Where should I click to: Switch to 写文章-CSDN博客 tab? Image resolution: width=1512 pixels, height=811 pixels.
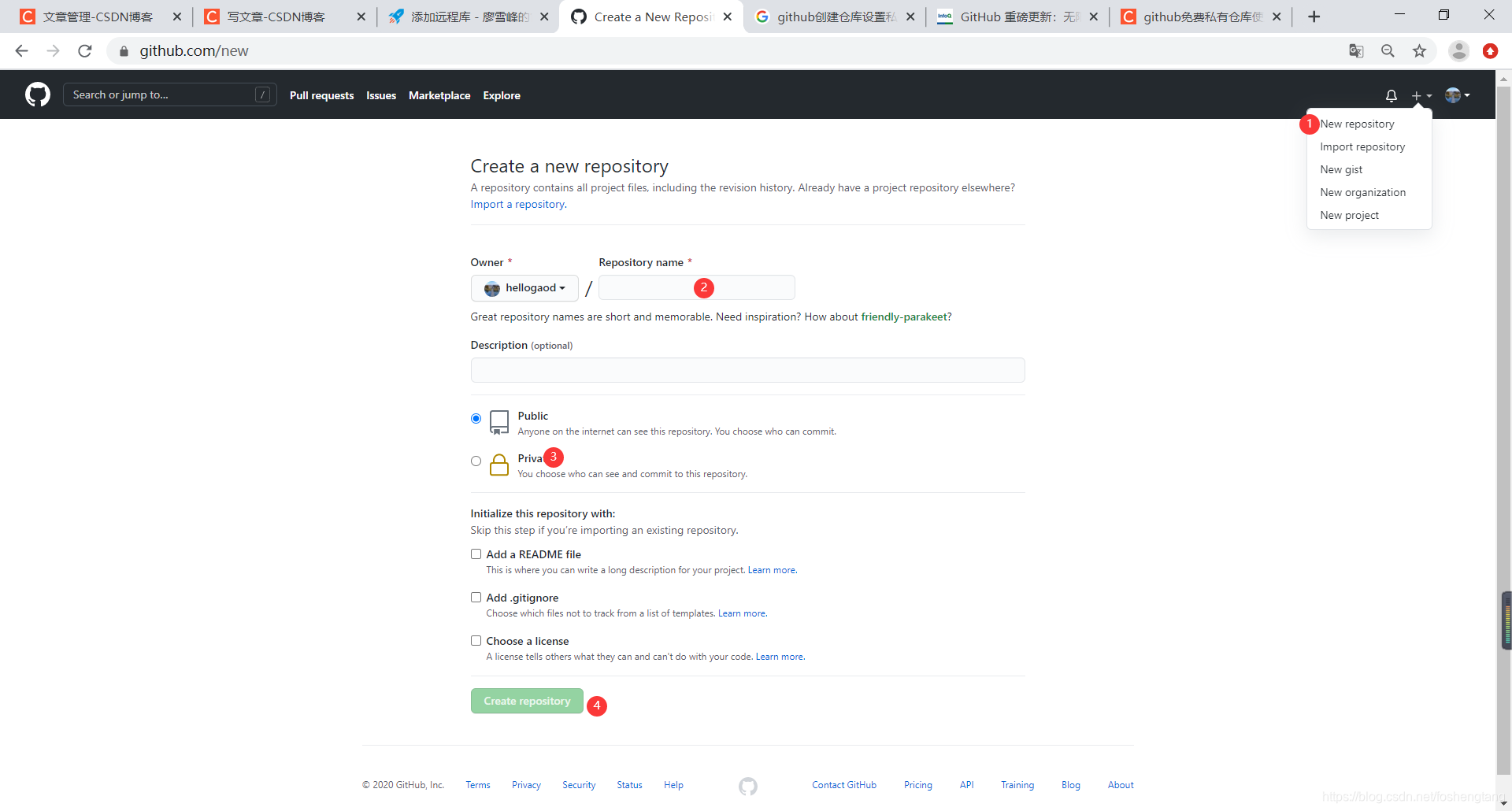coord(276,17)
